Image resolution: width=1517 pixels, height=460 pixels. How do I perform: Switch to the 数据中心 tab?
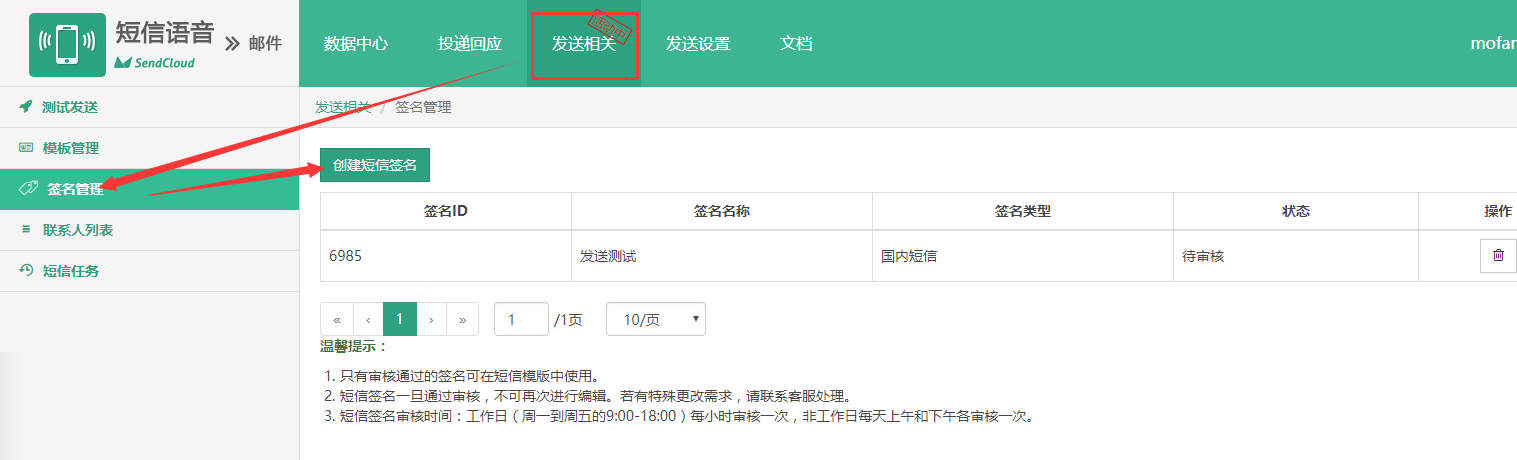[356, 44]
